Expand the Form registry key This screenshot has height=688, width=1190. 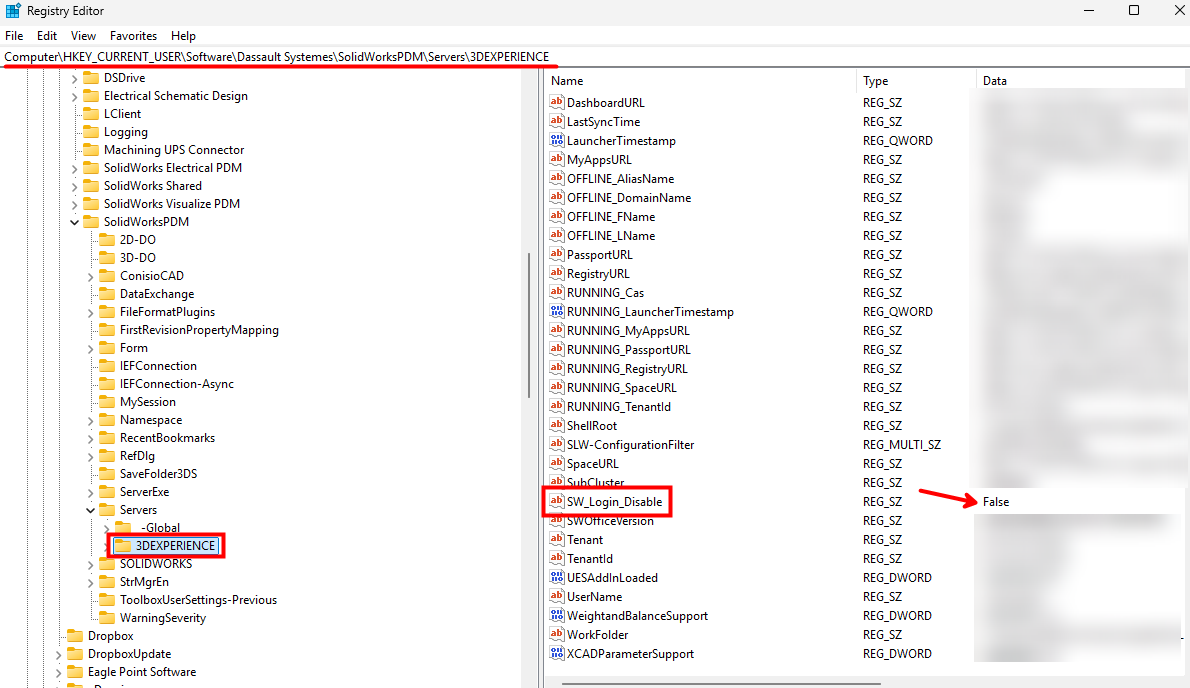[x=89, y=347]
